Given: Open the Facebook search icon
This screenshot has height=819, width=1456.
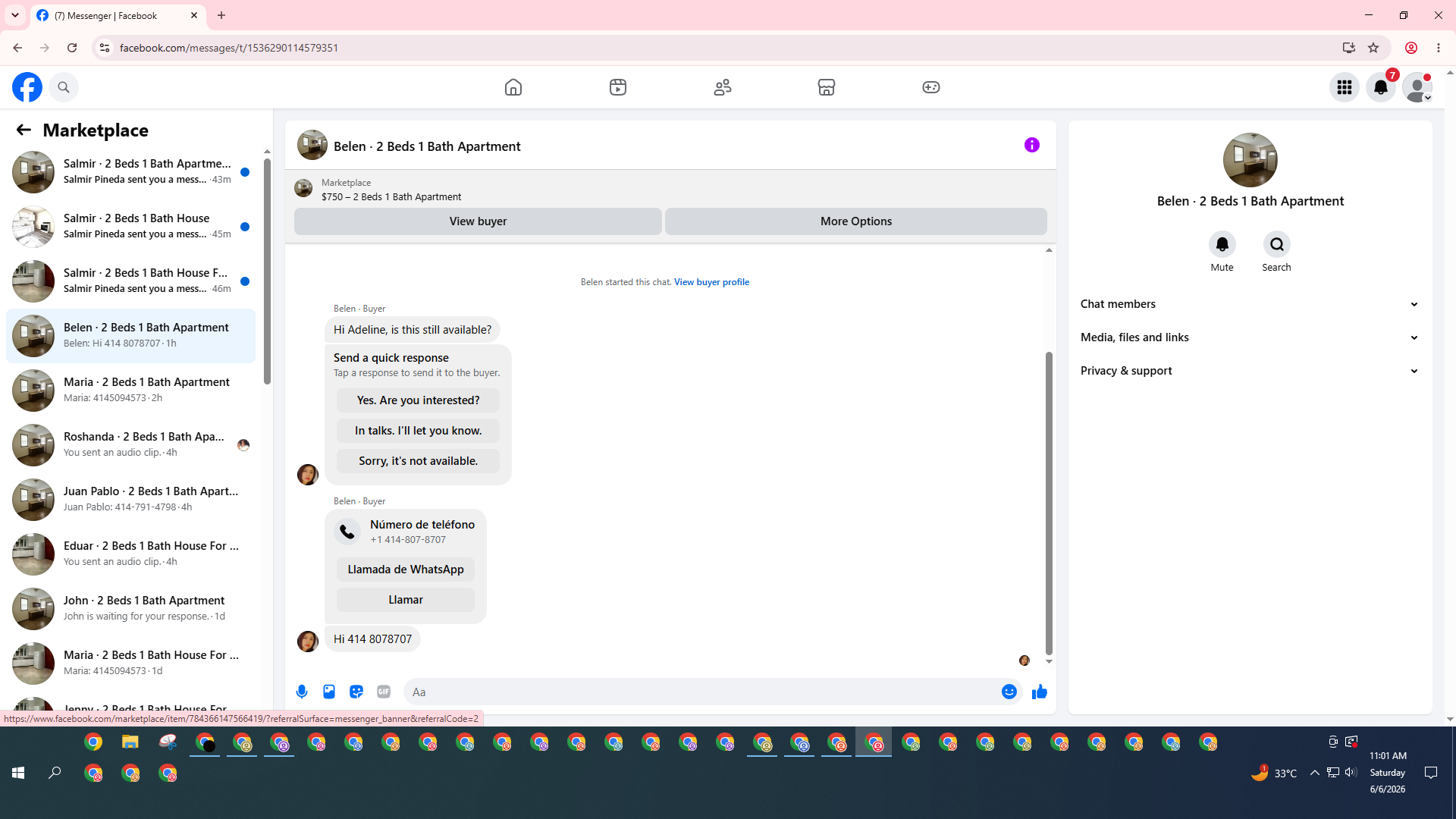Looking at the screenshot, I should 64,87.
